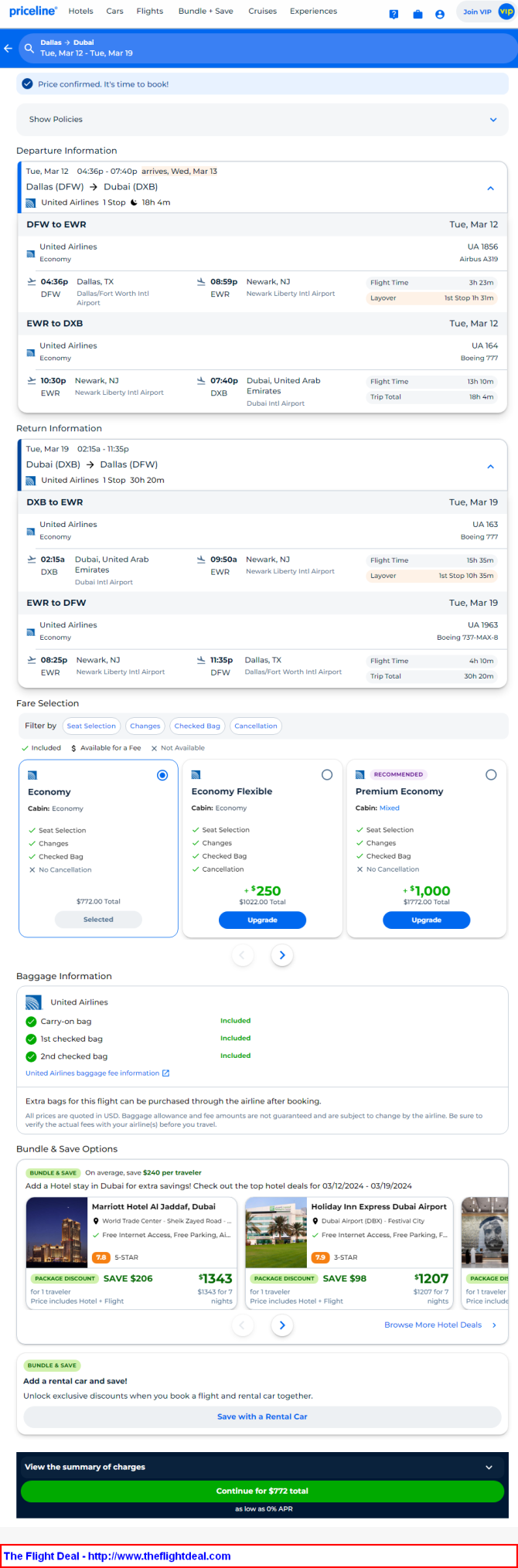
Task: Click the Premium Economy card airline logo
Action: (x=360, y=774)
